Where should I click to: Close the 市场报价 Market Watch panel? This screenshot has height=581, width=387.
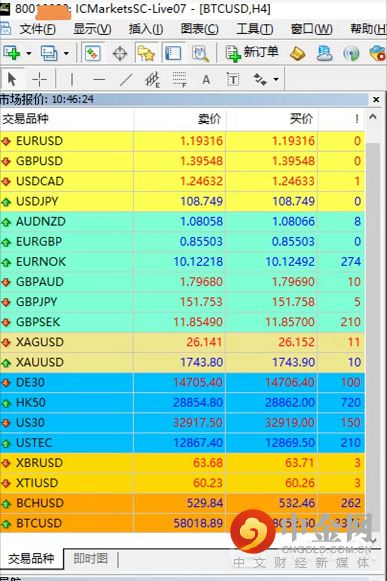pyautogui.click(x=376, y=99)
